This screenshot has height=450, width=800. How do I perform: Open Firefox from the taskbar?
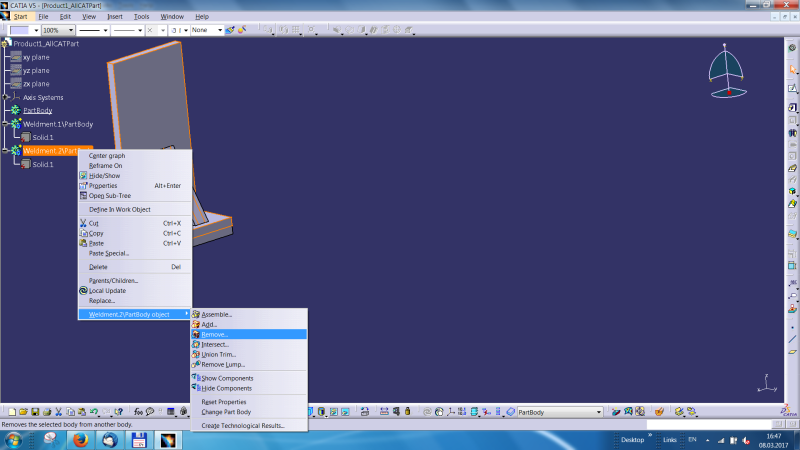coord(81,440)
